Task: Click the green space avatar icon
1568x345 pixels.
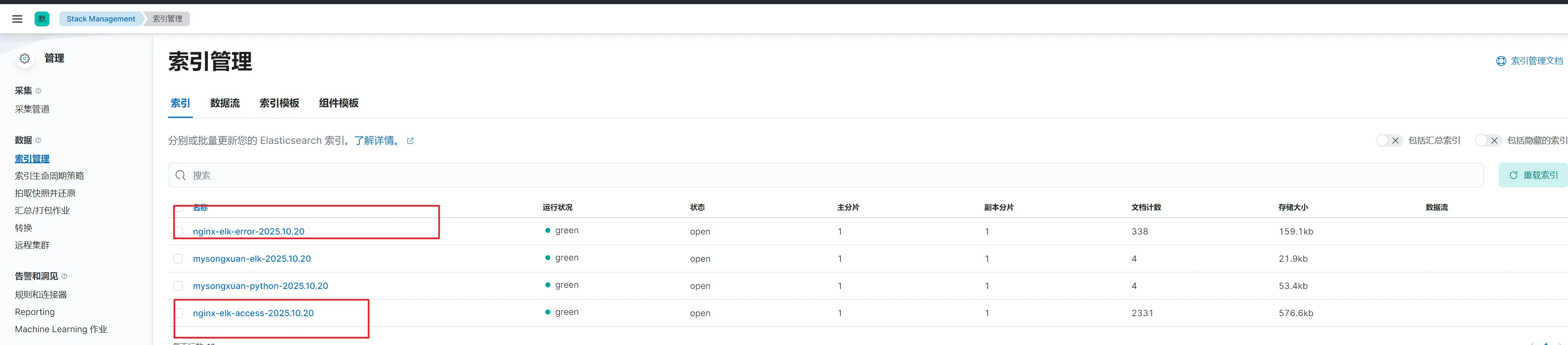Action: [x=42, y=19]
